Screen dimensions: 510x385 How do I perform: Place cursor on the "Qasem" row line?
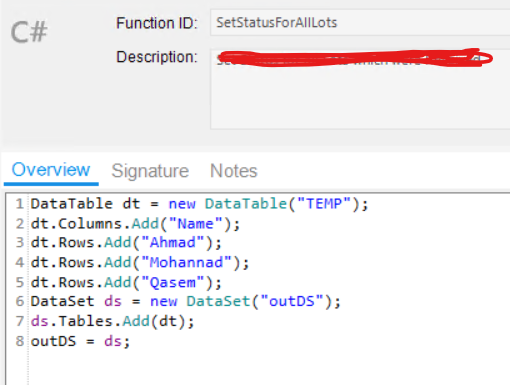click(x=126, y=283)
